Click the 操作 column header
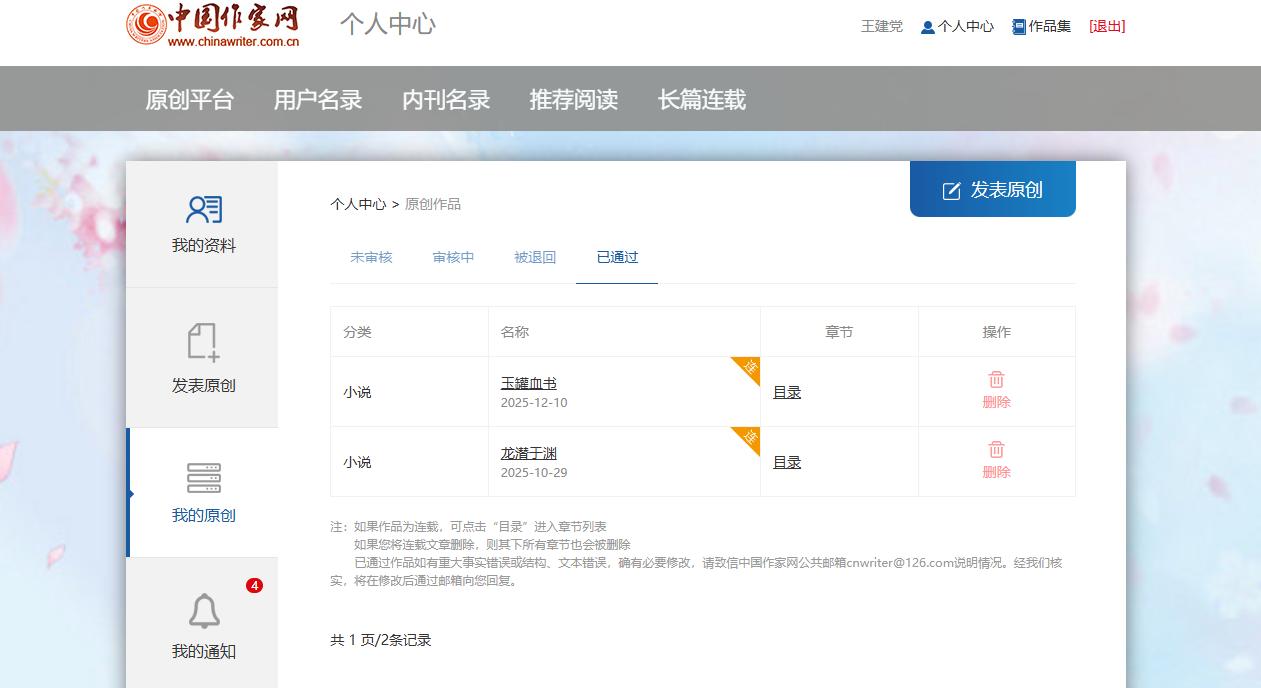The height and width of the screenshot is (688, 1261). pyautogui.click(x=997, y=332)
